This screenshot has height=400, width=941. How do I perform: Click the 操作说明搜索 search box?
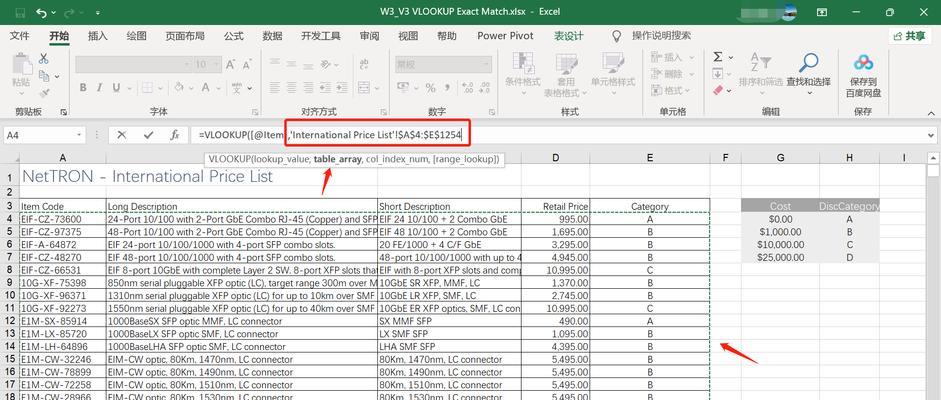[661, 36]
